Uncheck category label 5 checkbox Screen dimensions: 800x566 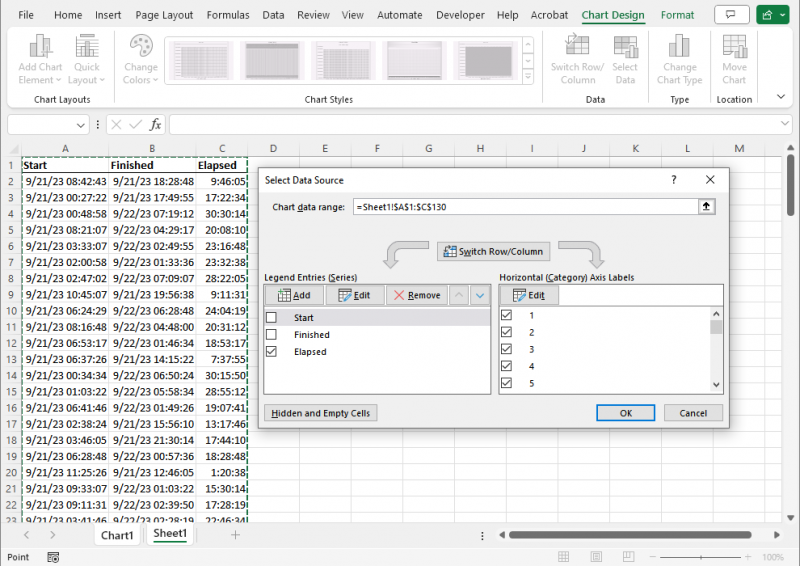pyautogui.click(x=506, y=383)
